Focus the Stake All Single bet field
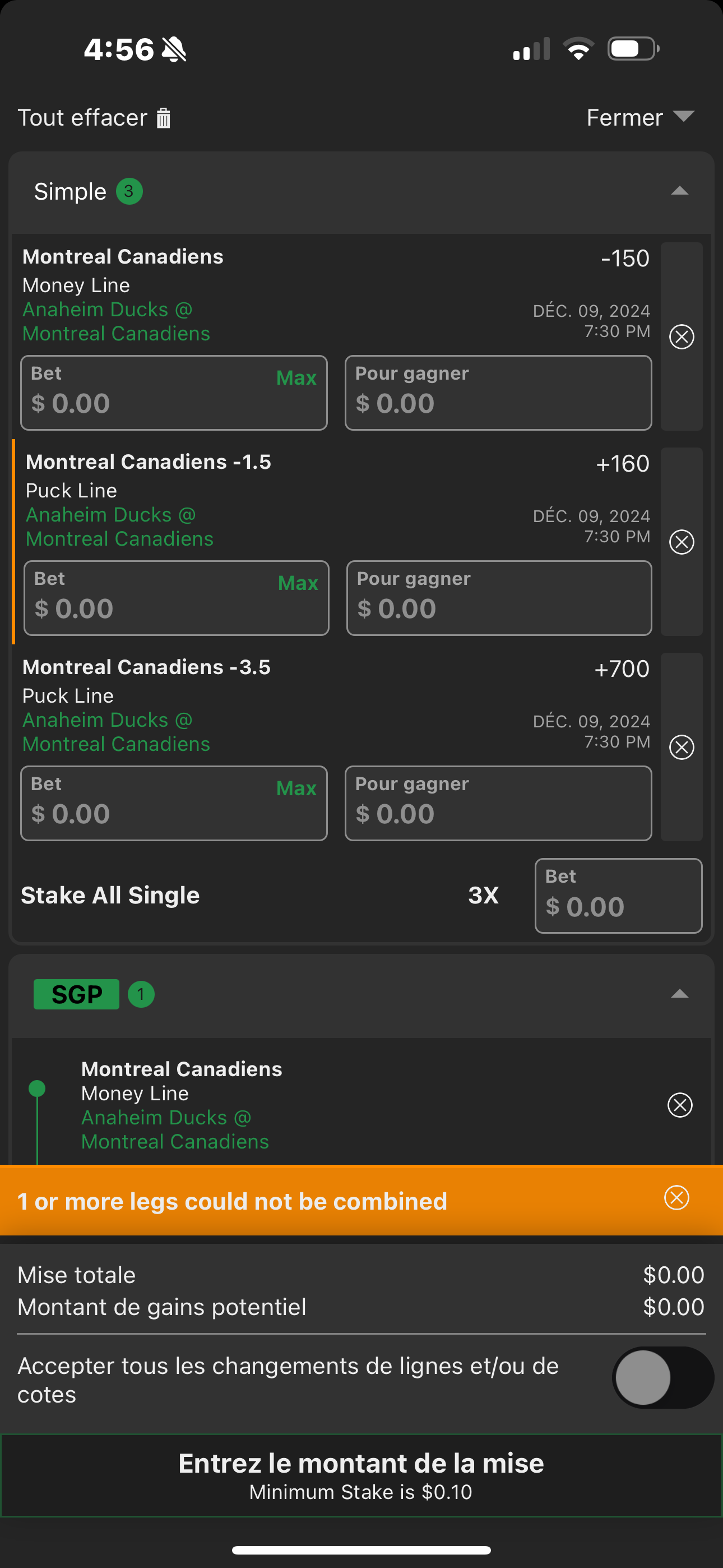The height and width of the screenshot is (1568, 723). pos(618,896)
